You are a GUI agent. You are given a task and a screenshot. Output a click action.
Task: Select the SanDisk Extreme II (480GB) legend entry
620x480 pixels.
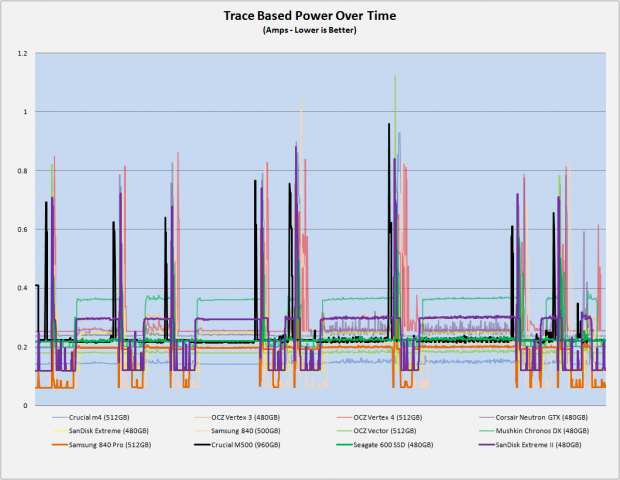[530, 445]
